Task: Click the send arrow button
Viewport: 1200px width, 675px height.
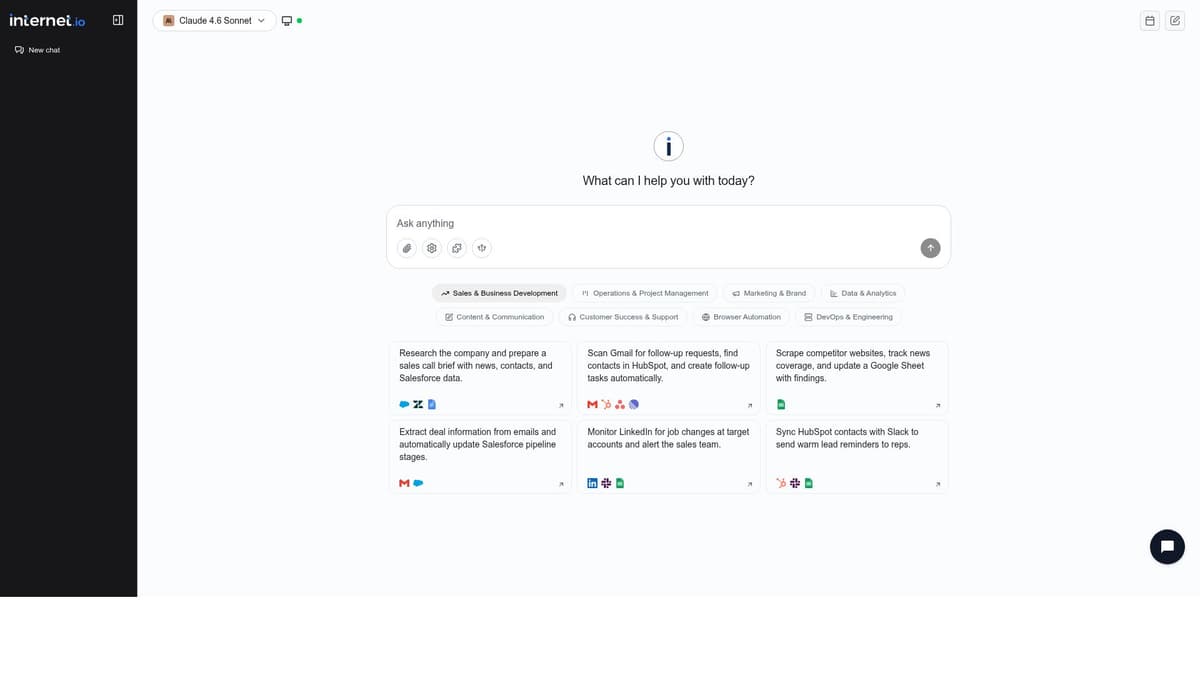Action: point(929,247)
